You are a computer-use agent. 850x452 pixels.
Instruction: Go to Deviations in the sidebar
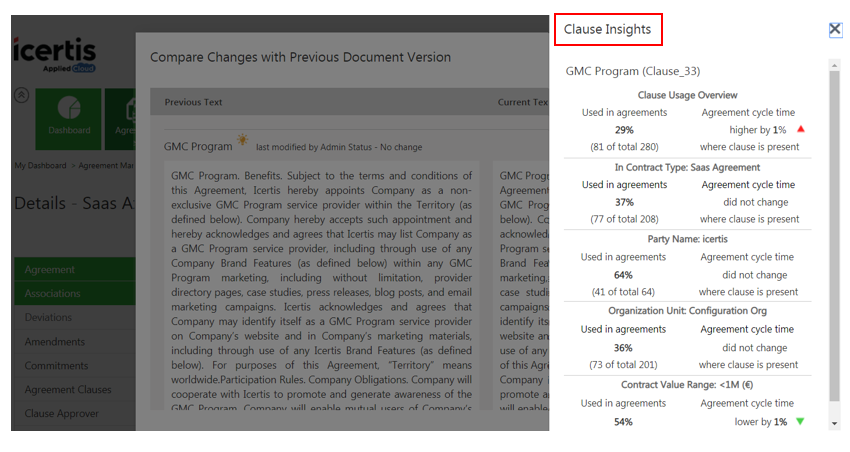(50, 318)
